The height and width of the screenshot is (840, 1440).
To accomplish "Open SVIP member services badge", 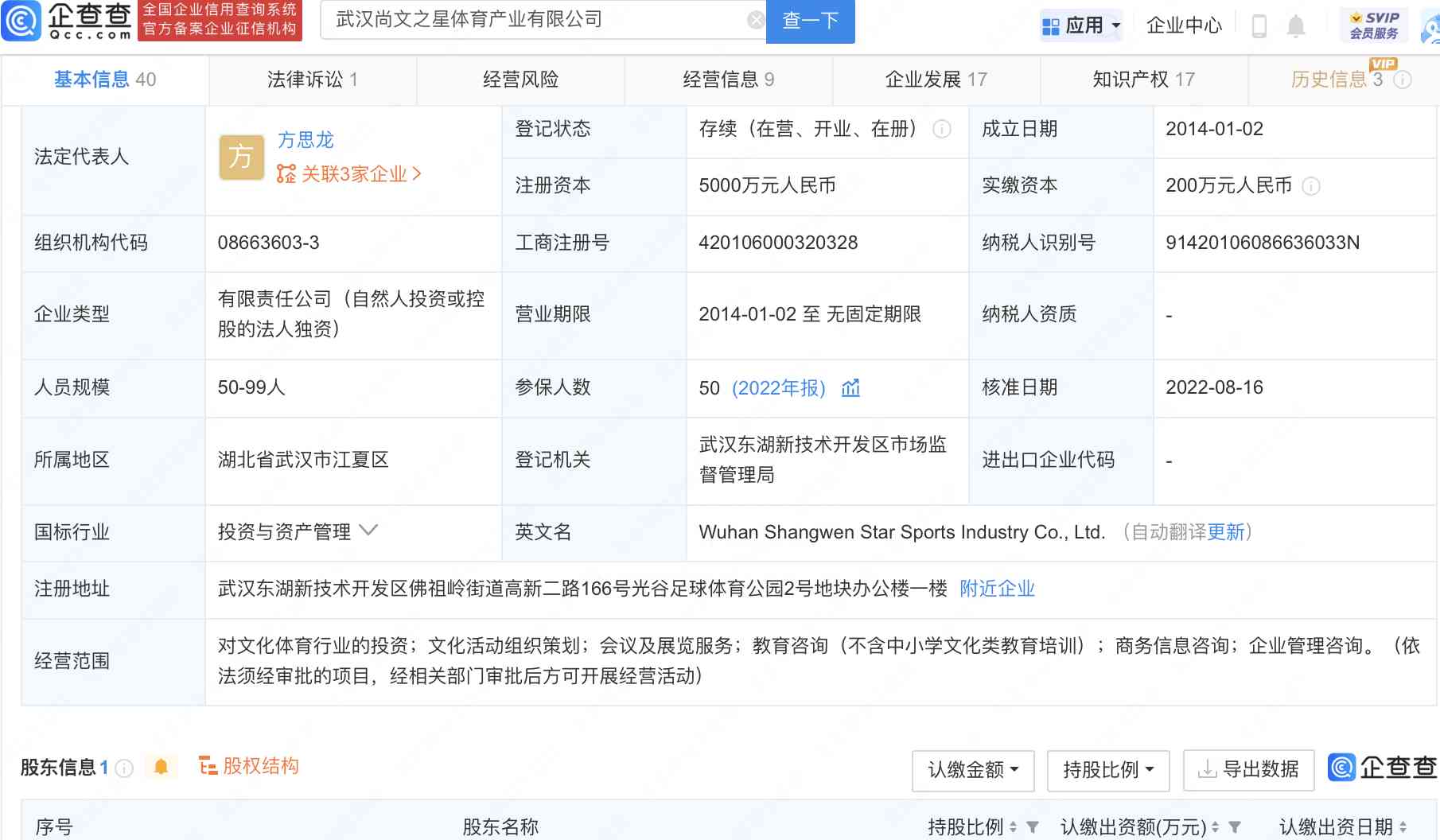I will pyautogui.click(x=1374, y=25).
